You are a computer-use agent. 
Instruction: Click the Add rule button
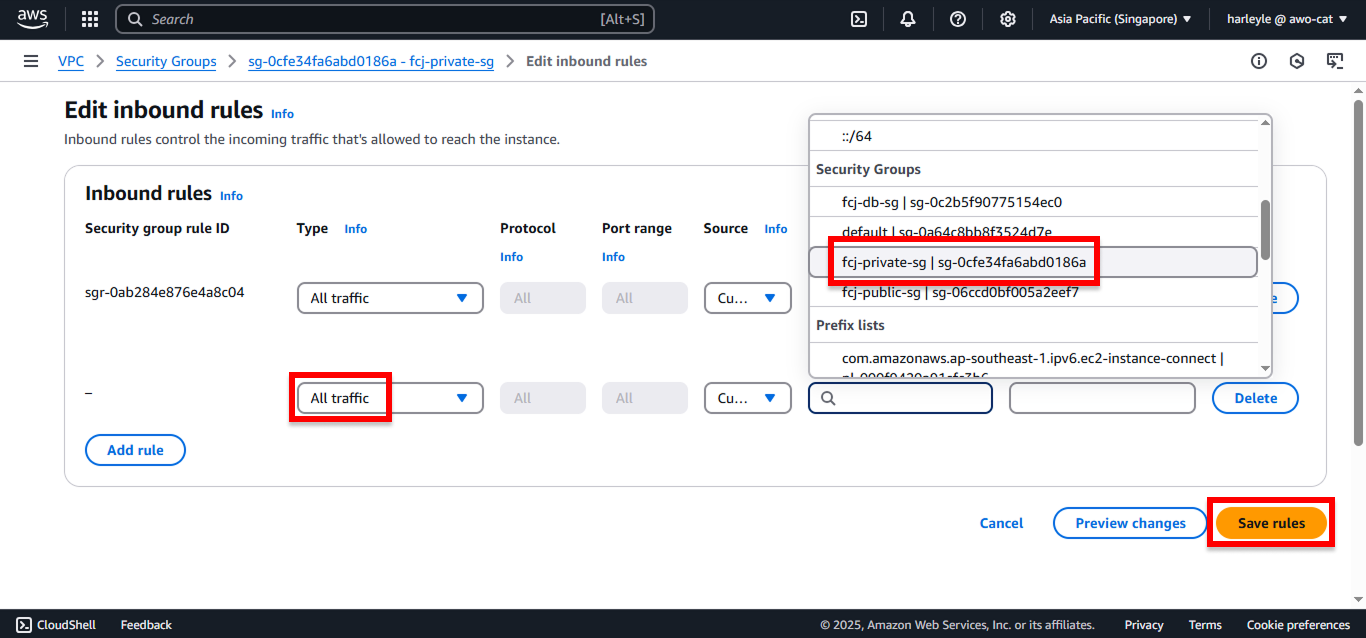point(135,450)
